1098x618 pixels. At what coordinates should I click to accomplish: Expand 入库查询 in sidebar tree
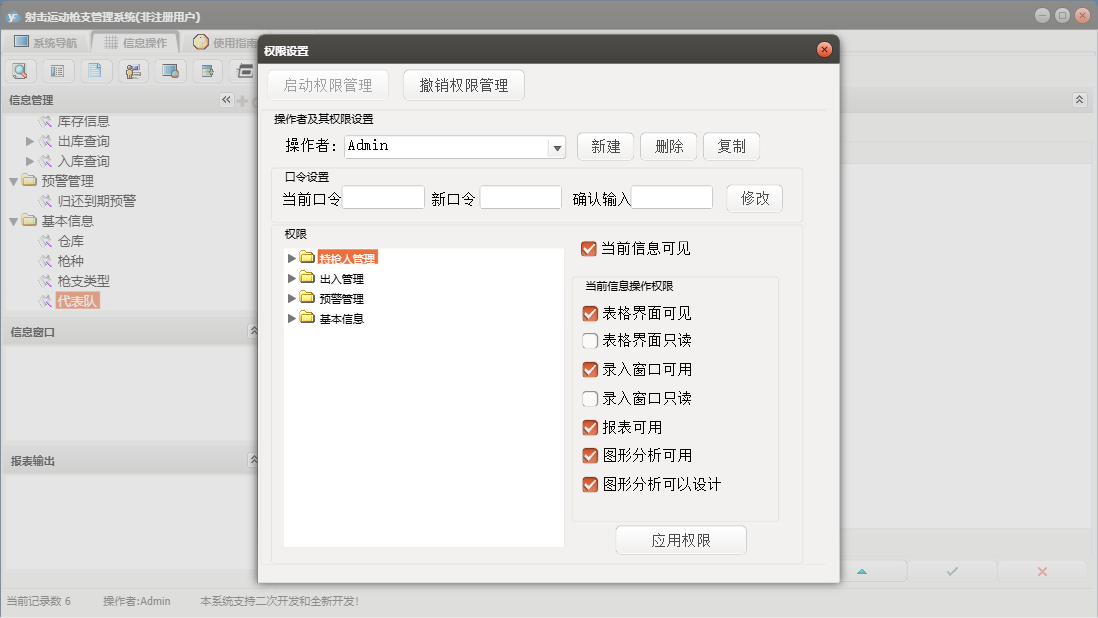coord(29,162)
